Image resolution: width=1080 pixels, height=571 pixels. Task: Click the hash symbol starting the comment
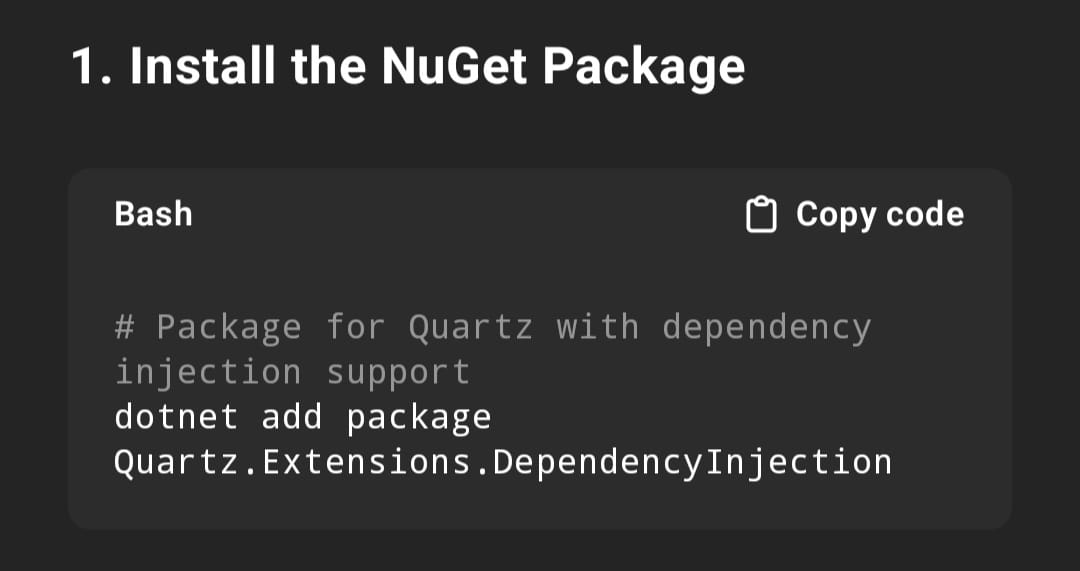(x=124, y=326)
